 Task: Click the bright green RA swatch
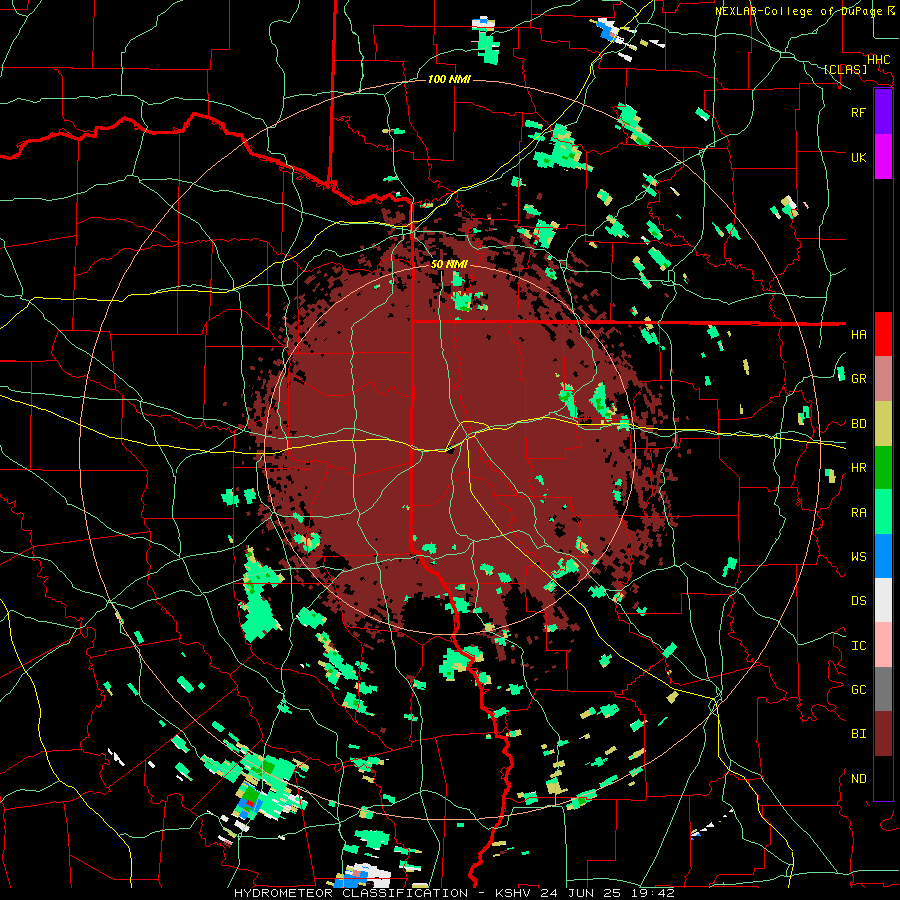[x=883, y=512]
